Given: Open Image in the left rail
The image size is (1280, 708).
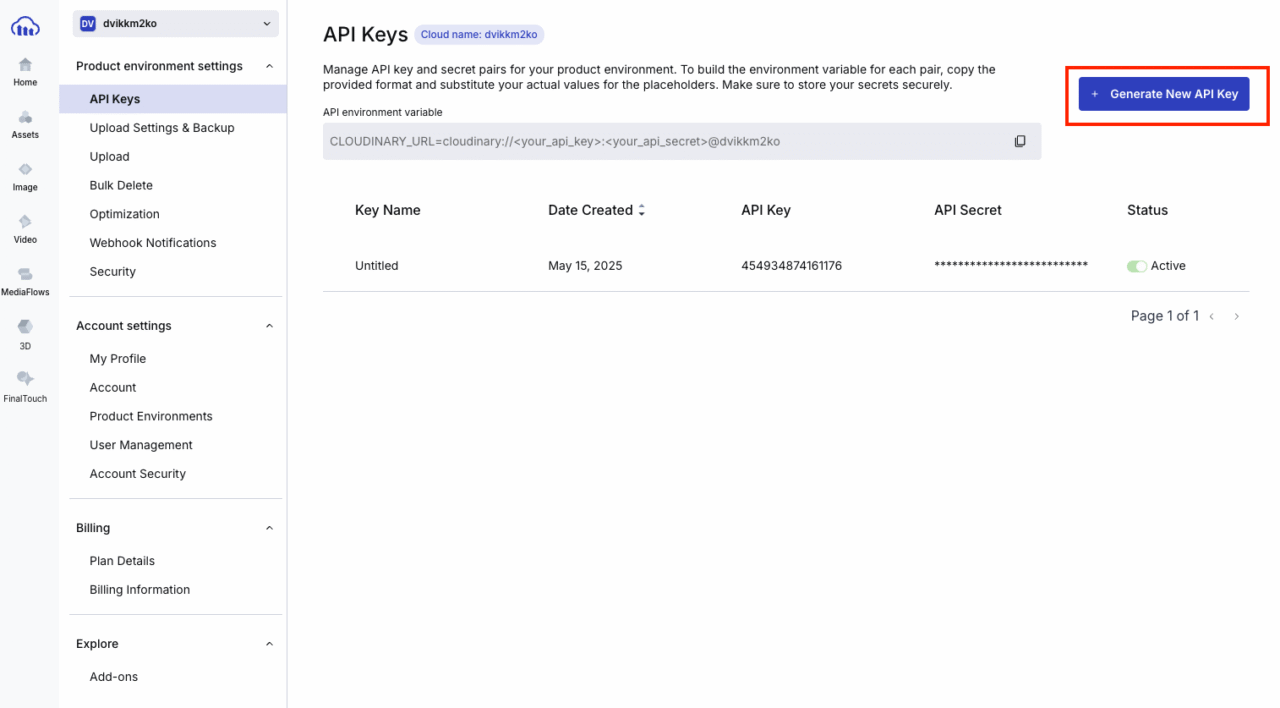Looking at the screenshot, I should pyautogui.click(x=25, y=177).
